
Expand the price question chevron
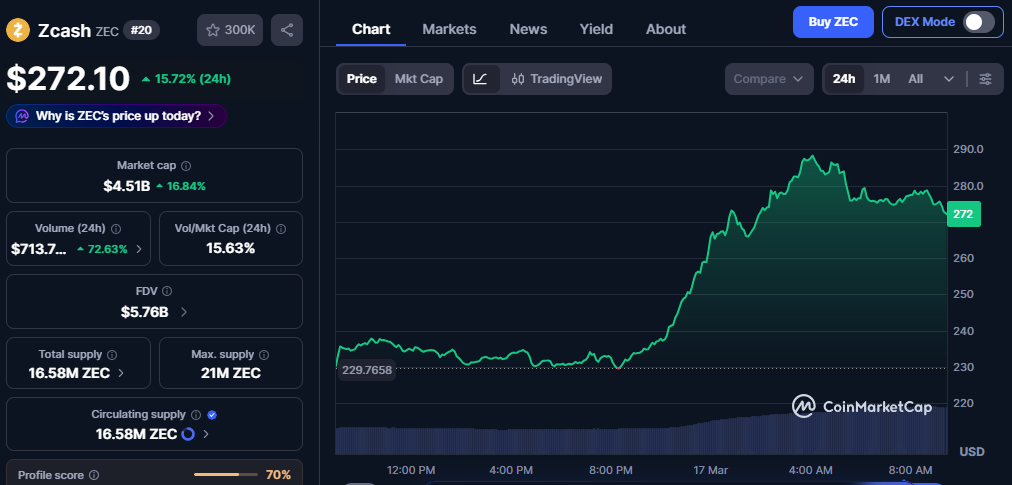pos(211,116)
